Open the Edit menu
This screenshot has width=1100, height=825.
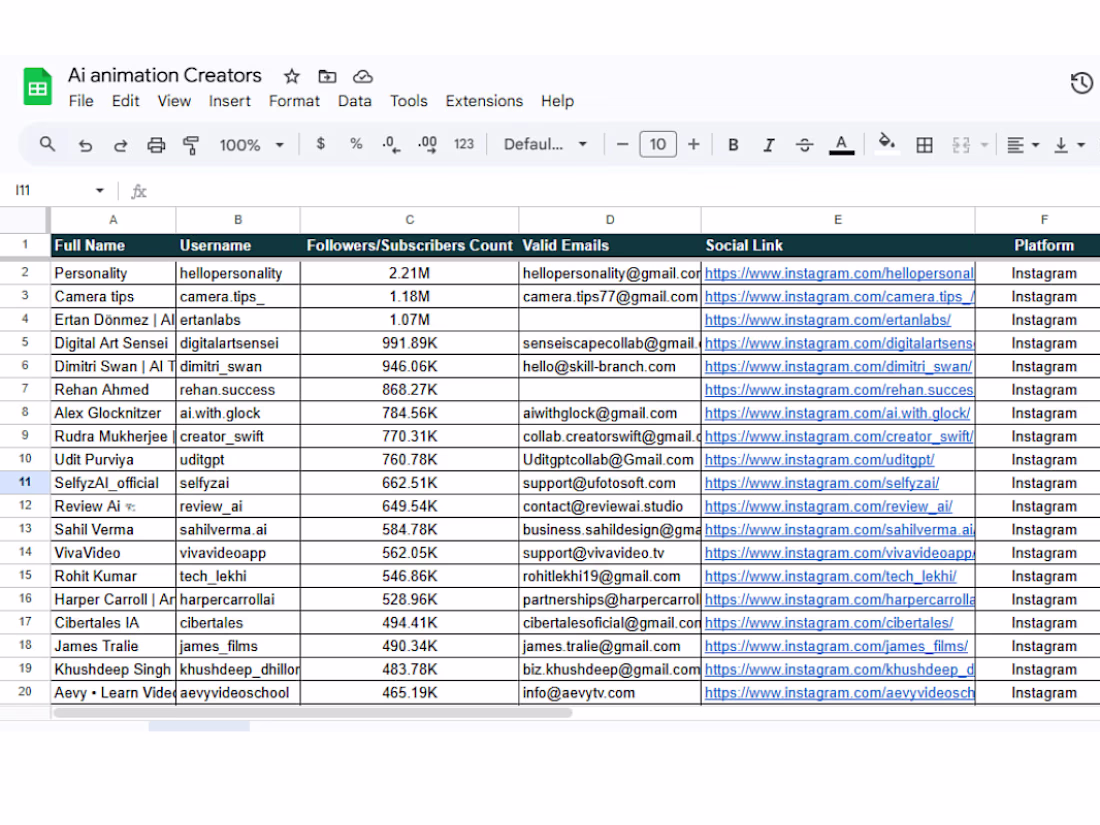click(126, 101)
